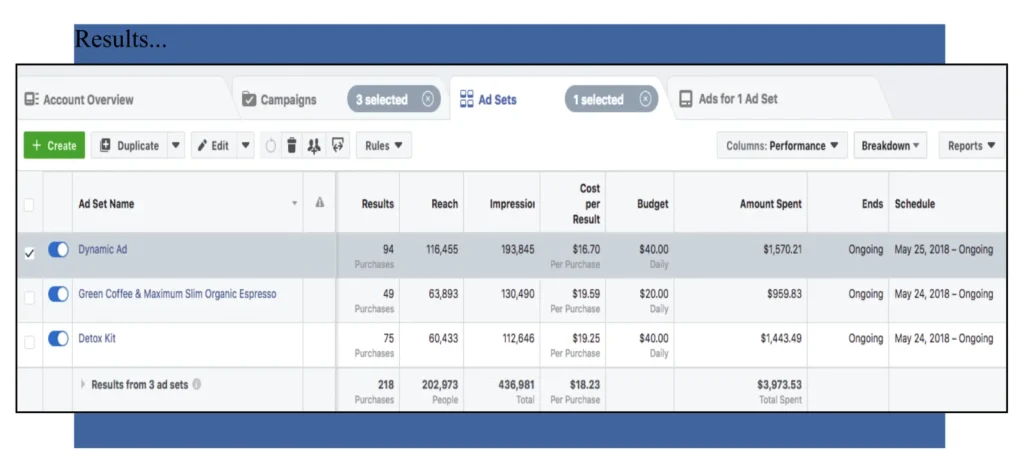Open the Breakdown dropdown
Screen dimensions: 1024x468
890,146
